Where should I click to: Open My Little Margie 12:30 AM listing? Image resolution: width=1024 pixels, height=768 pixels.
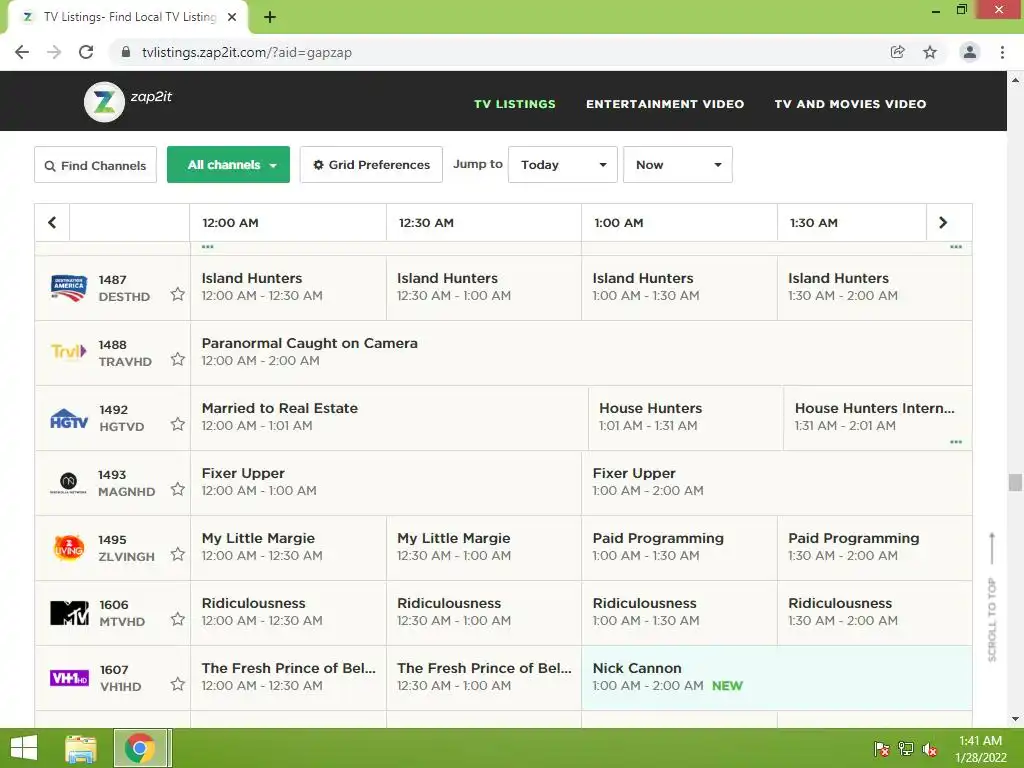click(484, 547)
